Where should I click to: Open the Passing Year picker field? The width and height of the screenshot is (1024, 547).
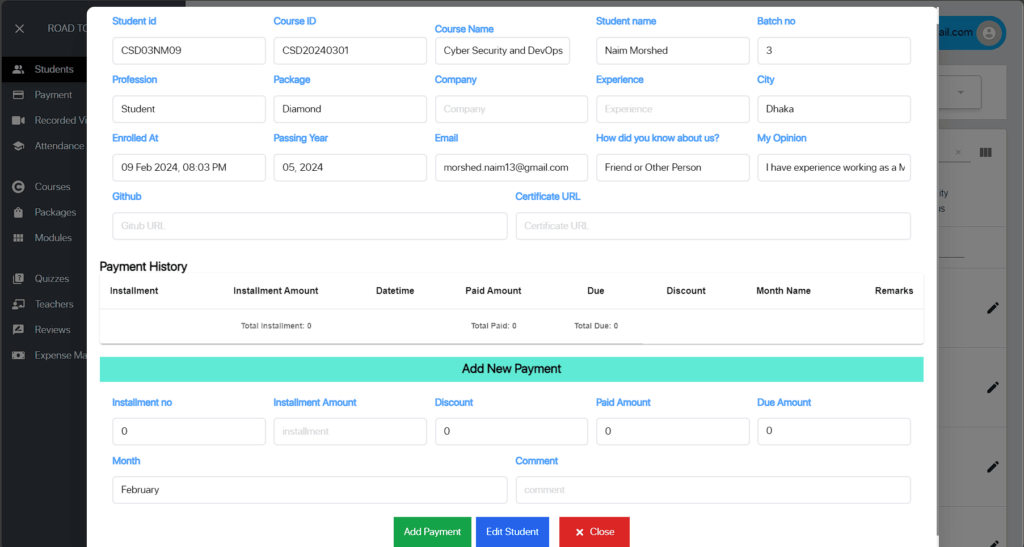[350, 168]
